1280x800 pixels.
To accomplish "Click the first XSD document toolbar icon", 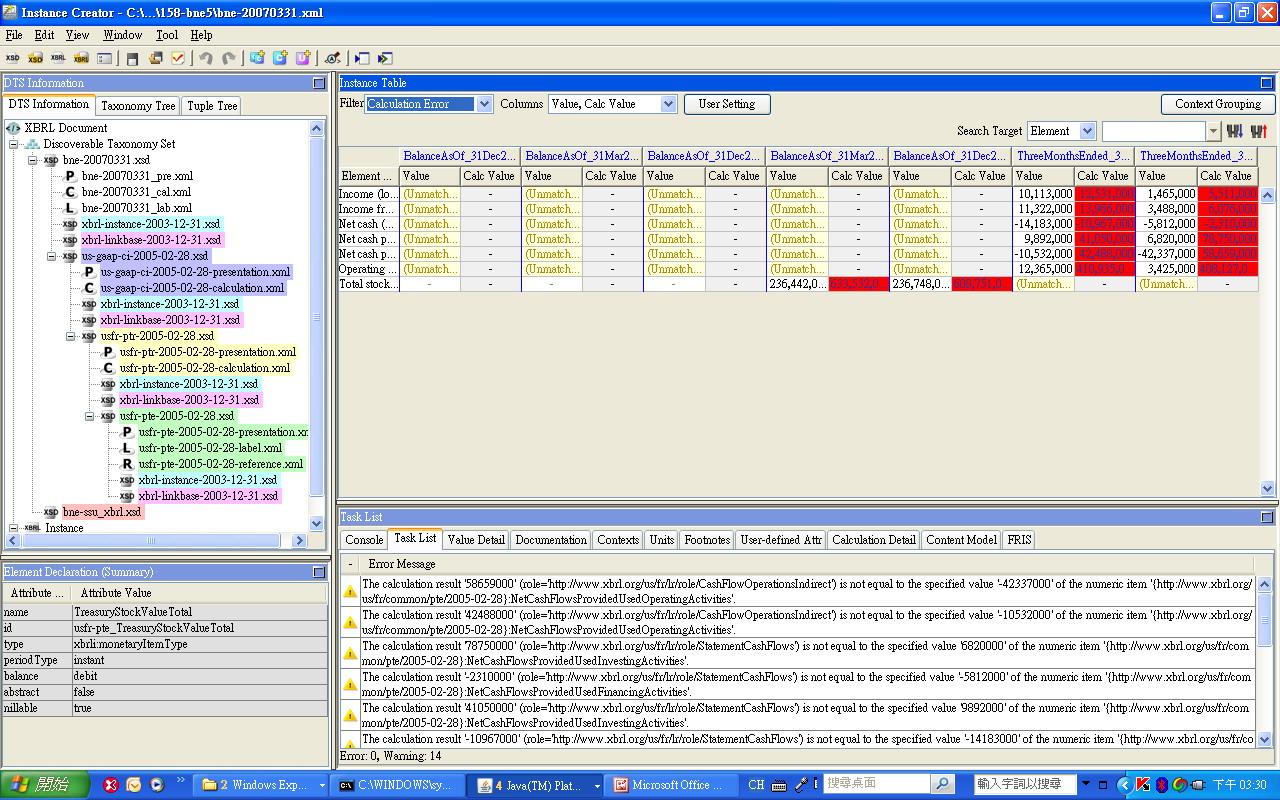I will (x=12, y=59).
